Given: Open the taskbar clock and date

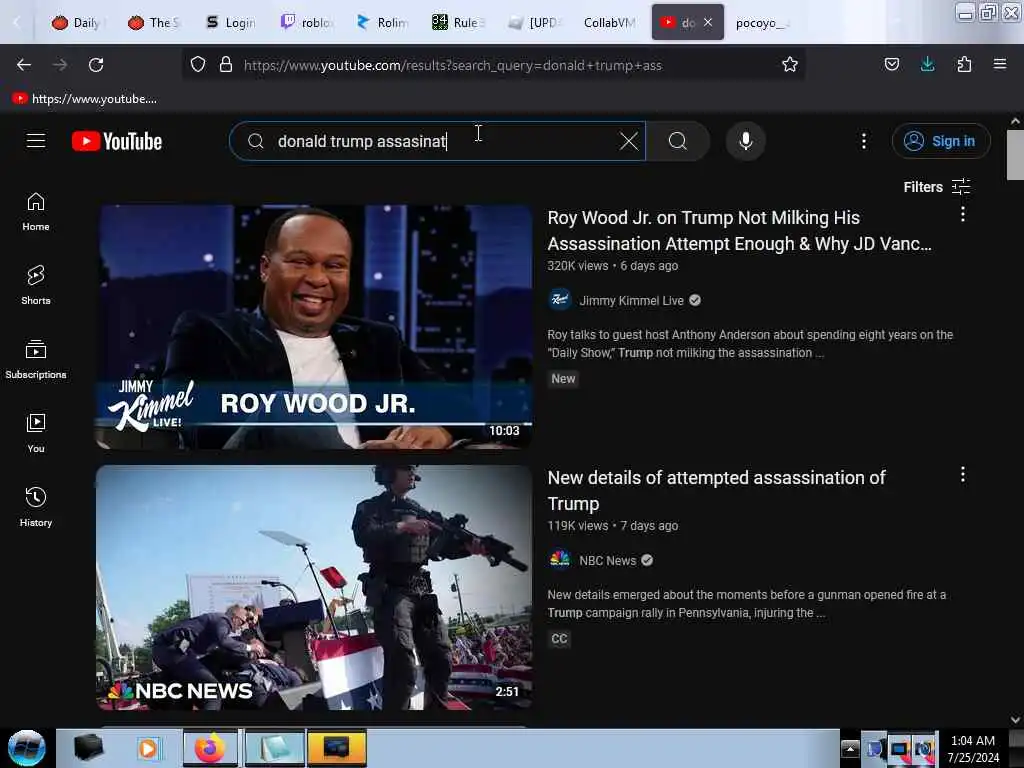Looking at the screenshot, I should [x=973, y=748].
